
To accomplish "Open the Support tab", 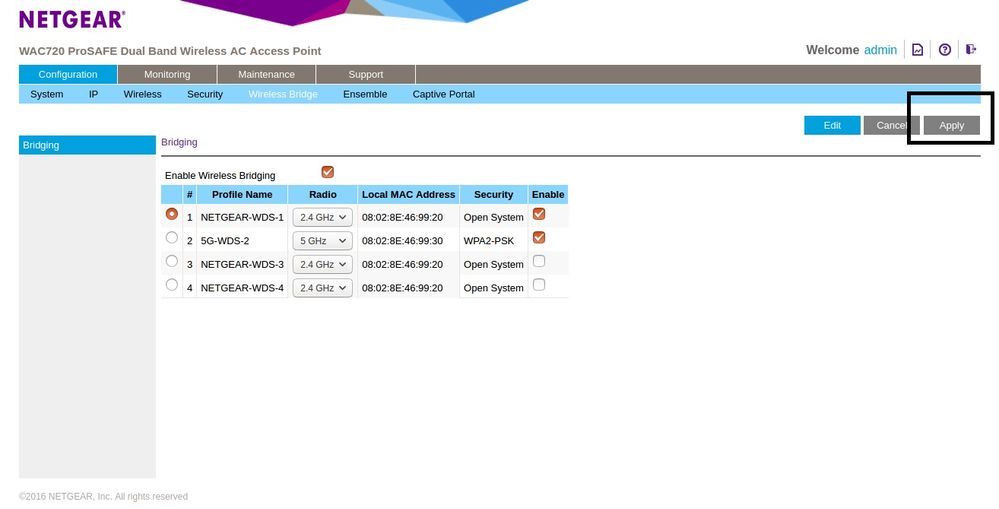I will (366, 75).
